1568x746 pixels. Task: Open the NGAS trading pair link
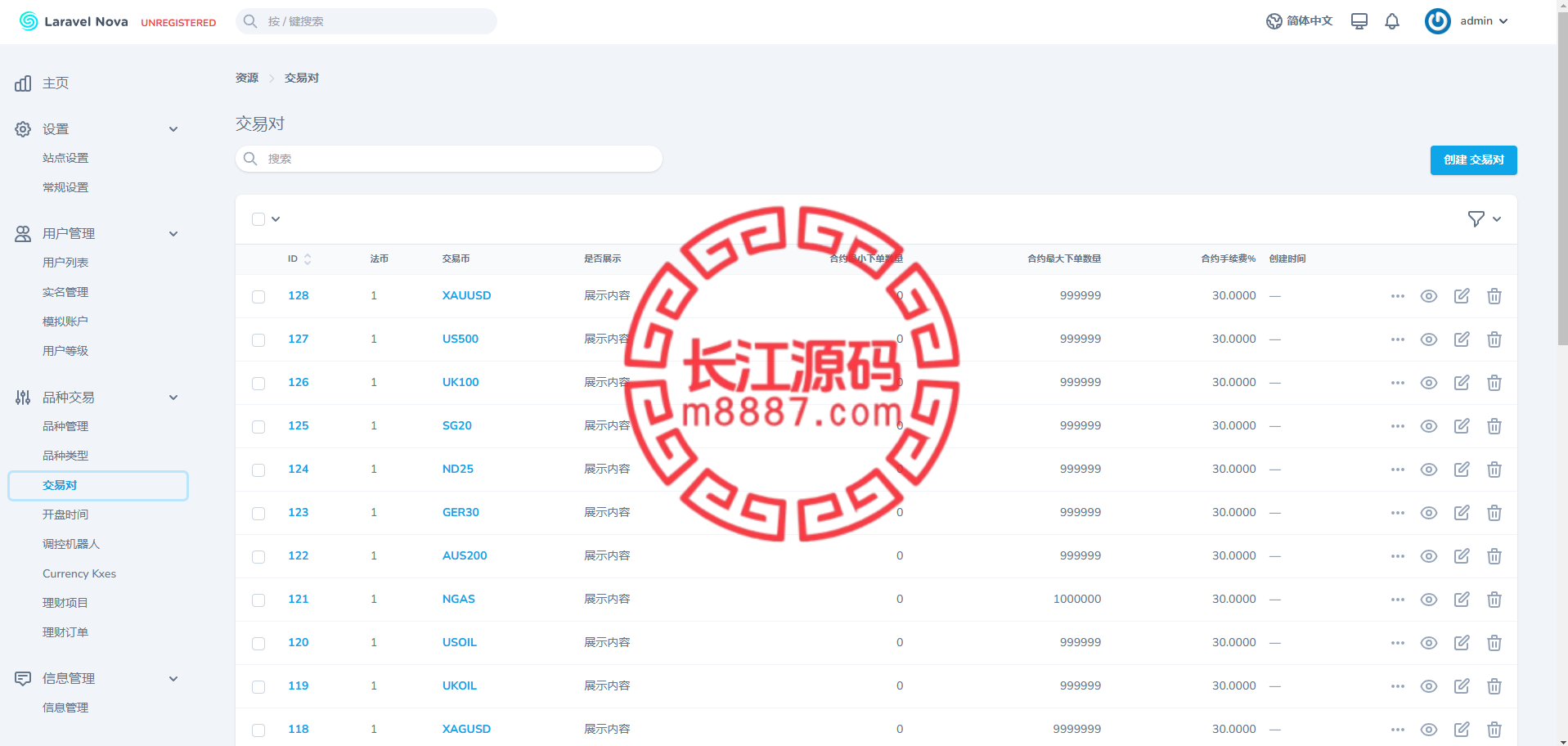pyautogui.click(x=459, y=599)
